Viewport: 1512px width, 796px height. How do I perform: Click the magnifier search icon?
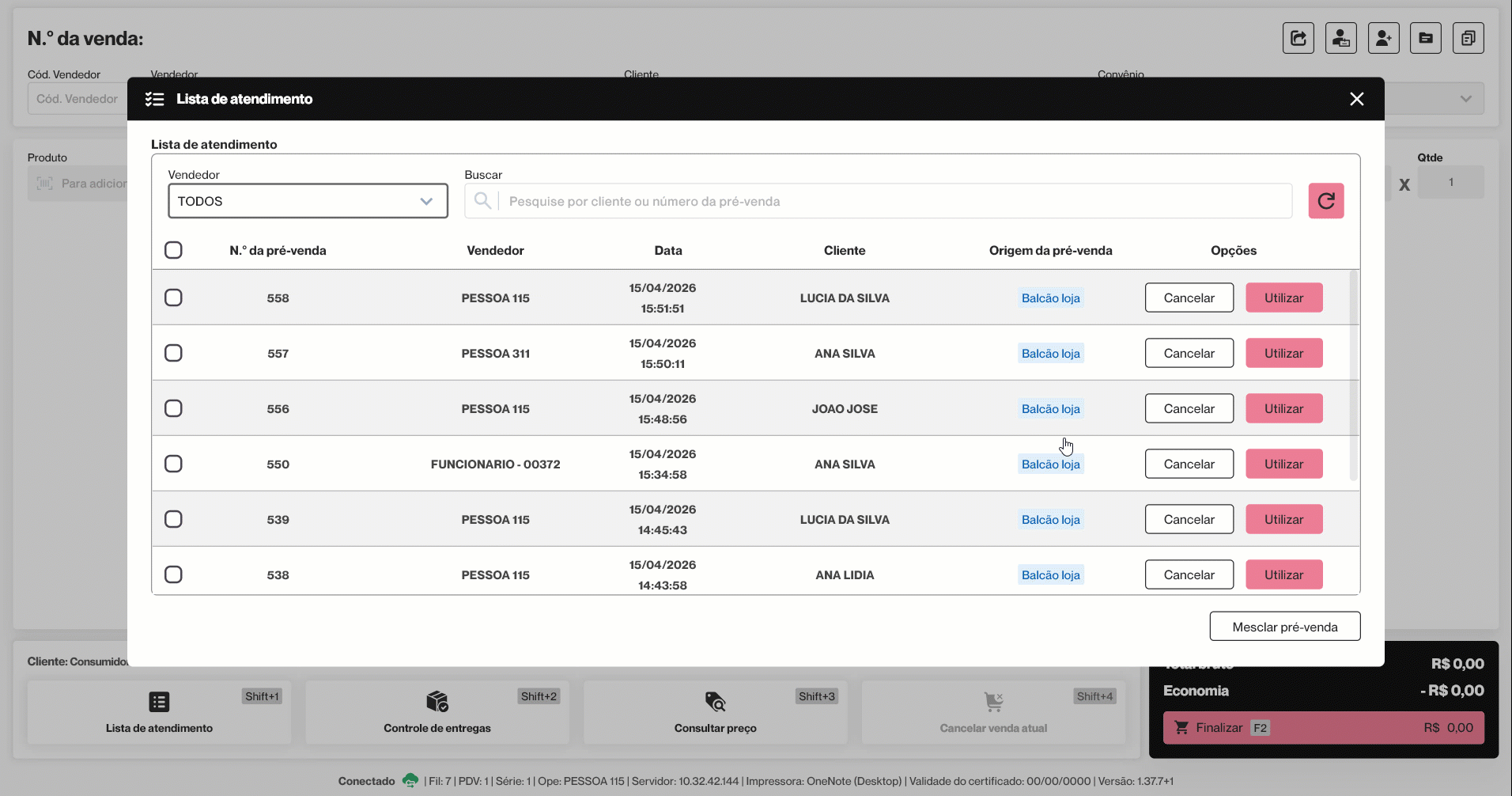click(x=482, y=201)
